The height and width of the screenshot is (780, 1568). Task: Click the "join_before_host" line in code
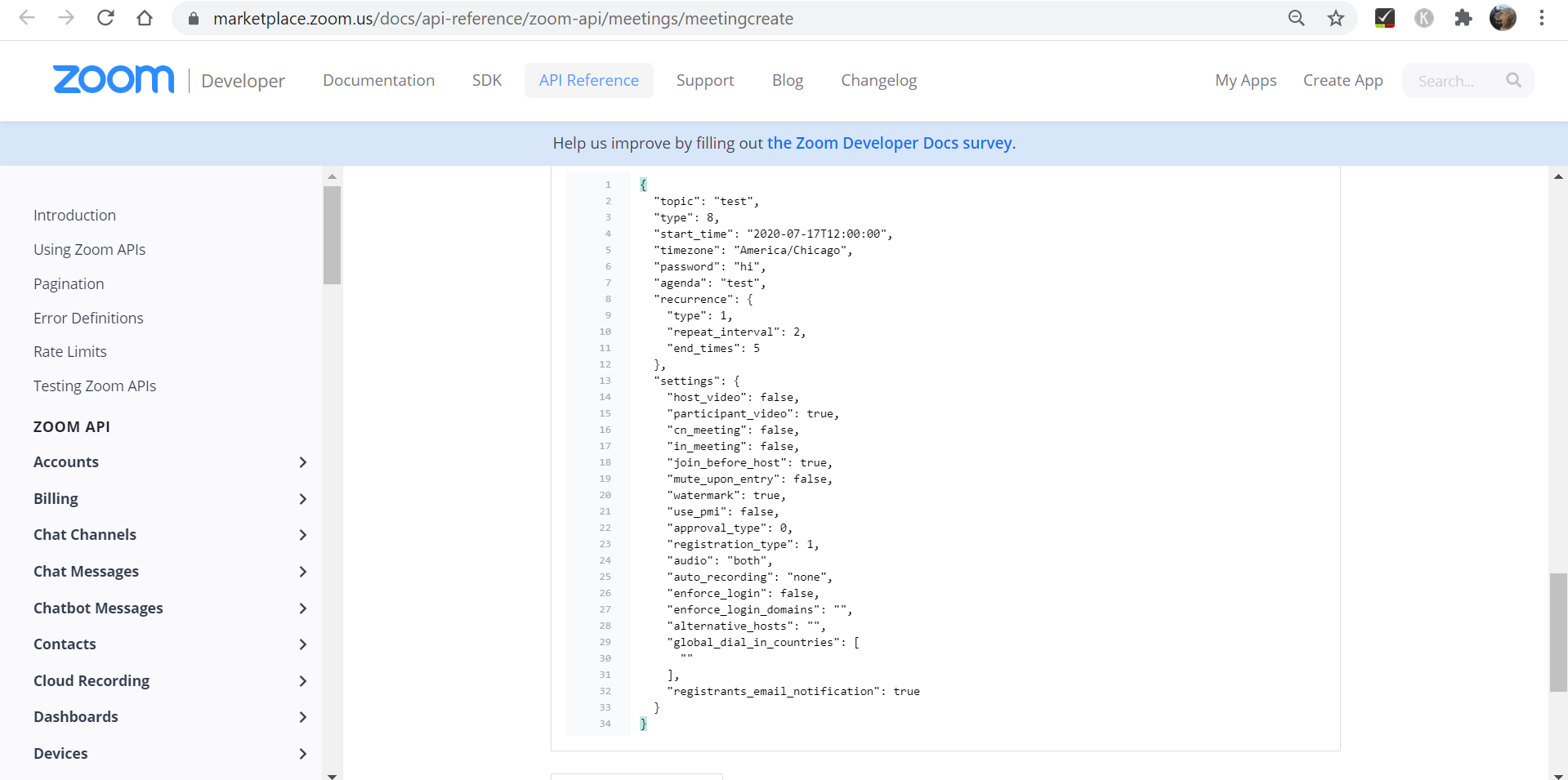[750, 462]
